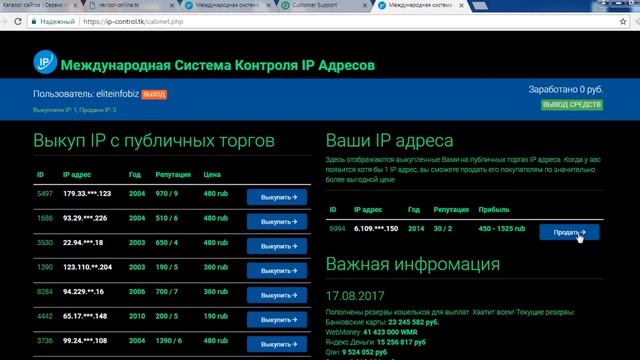640x360 pixels.
Task: Close the revizor-online tab
Action: 171,5
